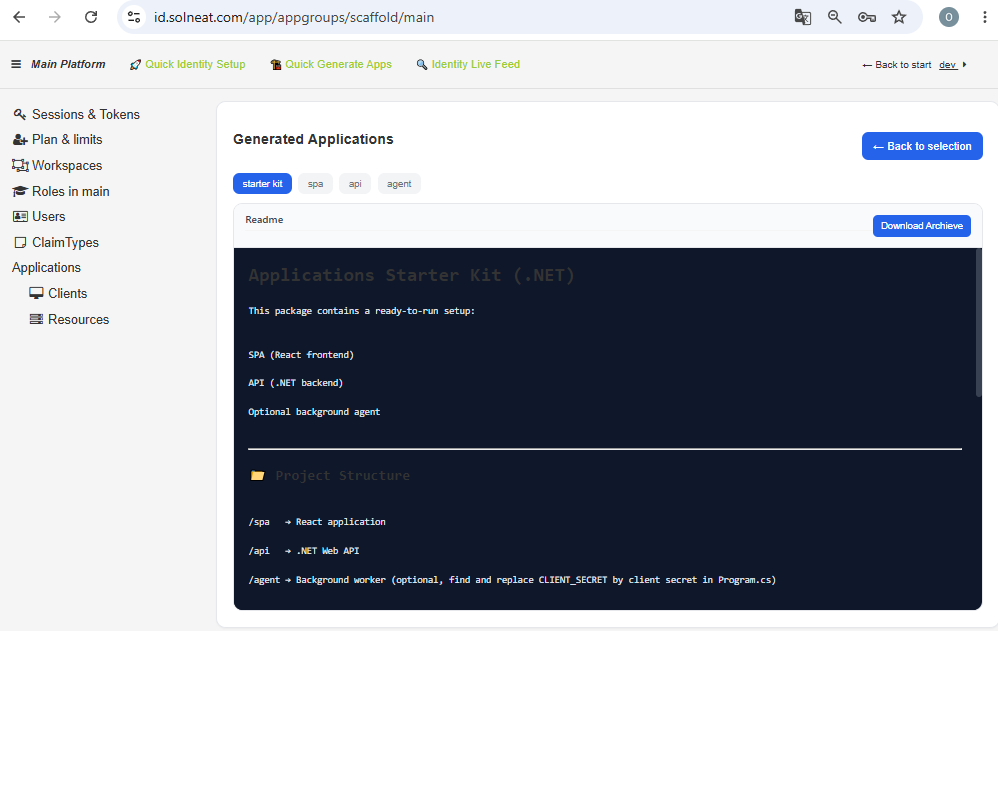Click the '/api → .NET Web API' line

[x=304, y=551]
